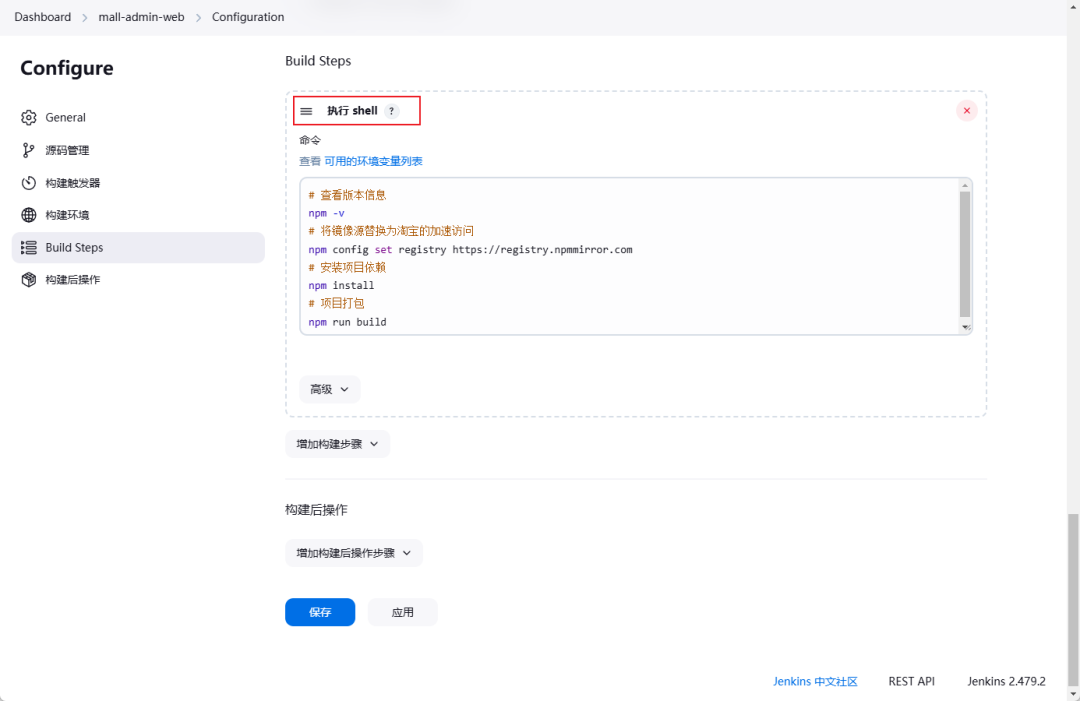
Task: Click the 命令 field label
Action: tap(310, 140)
